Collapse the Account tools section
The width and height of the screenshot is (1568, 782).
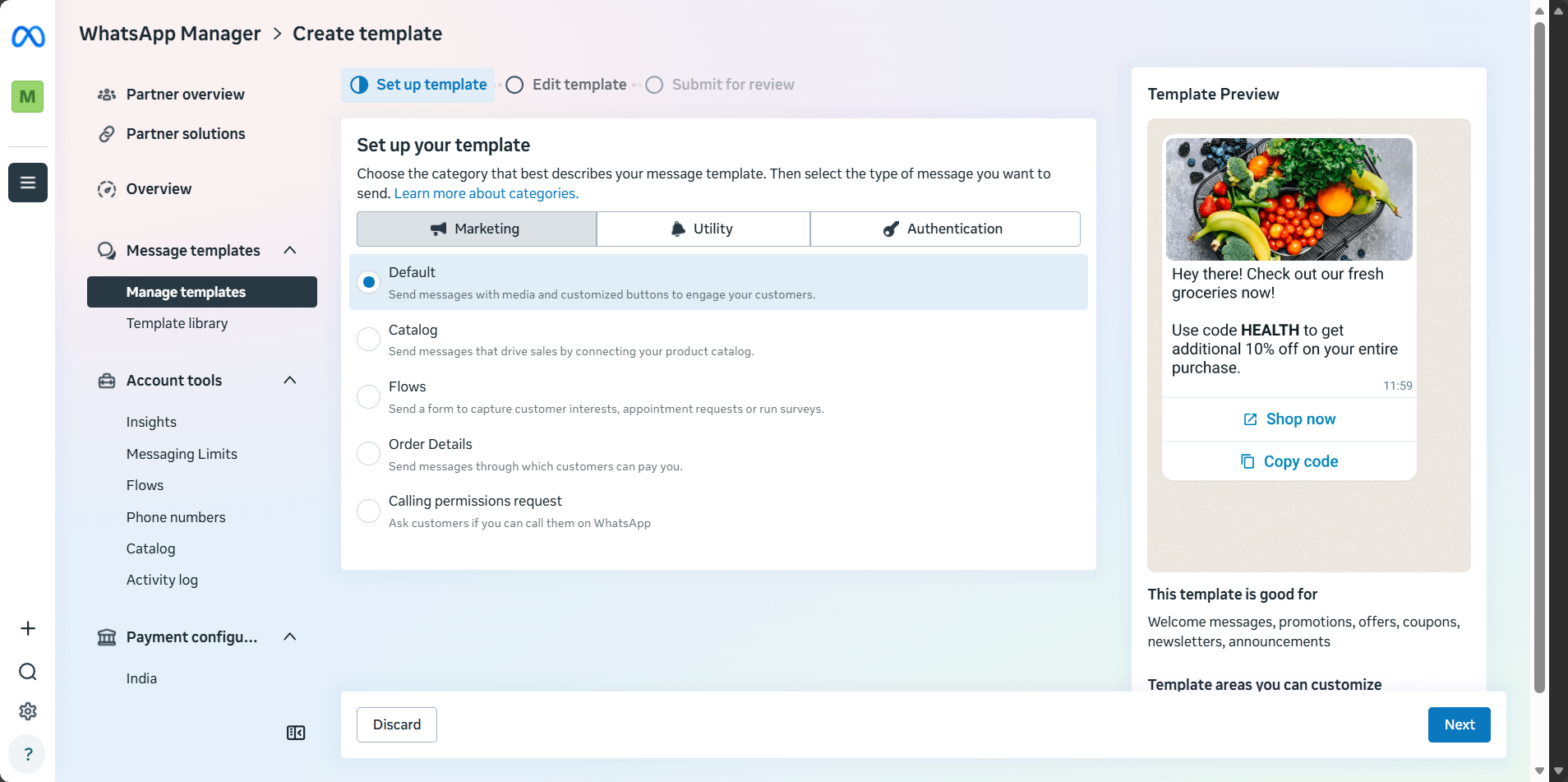coord(290,380)
